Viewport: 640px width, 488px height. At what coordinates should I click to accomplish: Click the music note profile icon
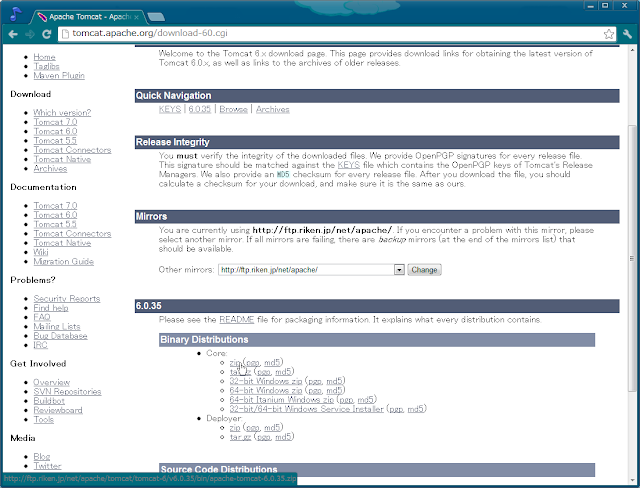(x=16, y=14)
